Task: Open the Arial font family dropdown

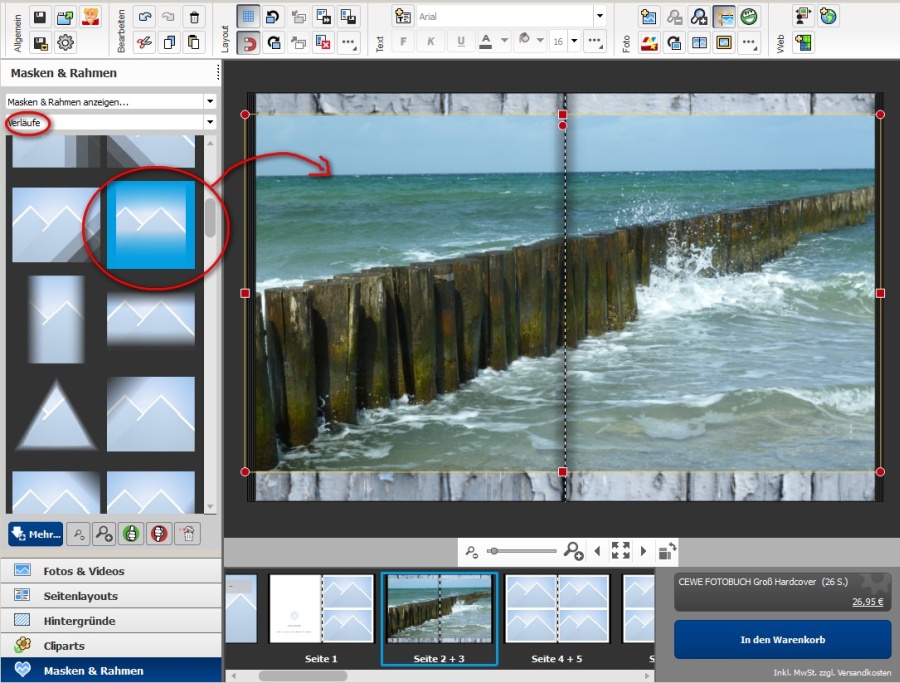Action: (599, 16)
